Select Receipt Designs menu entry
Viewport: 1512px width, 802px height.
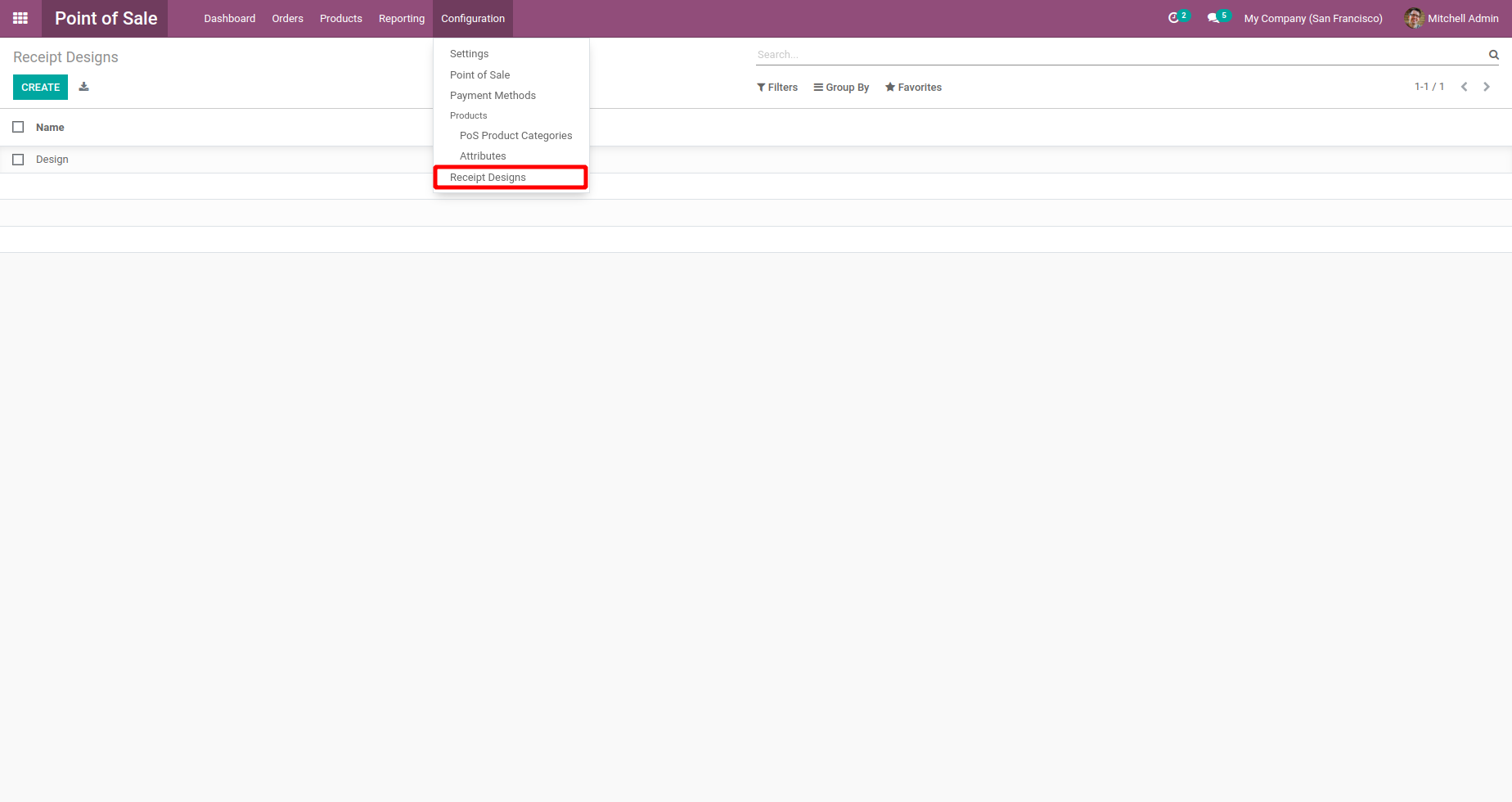point(488,178)
